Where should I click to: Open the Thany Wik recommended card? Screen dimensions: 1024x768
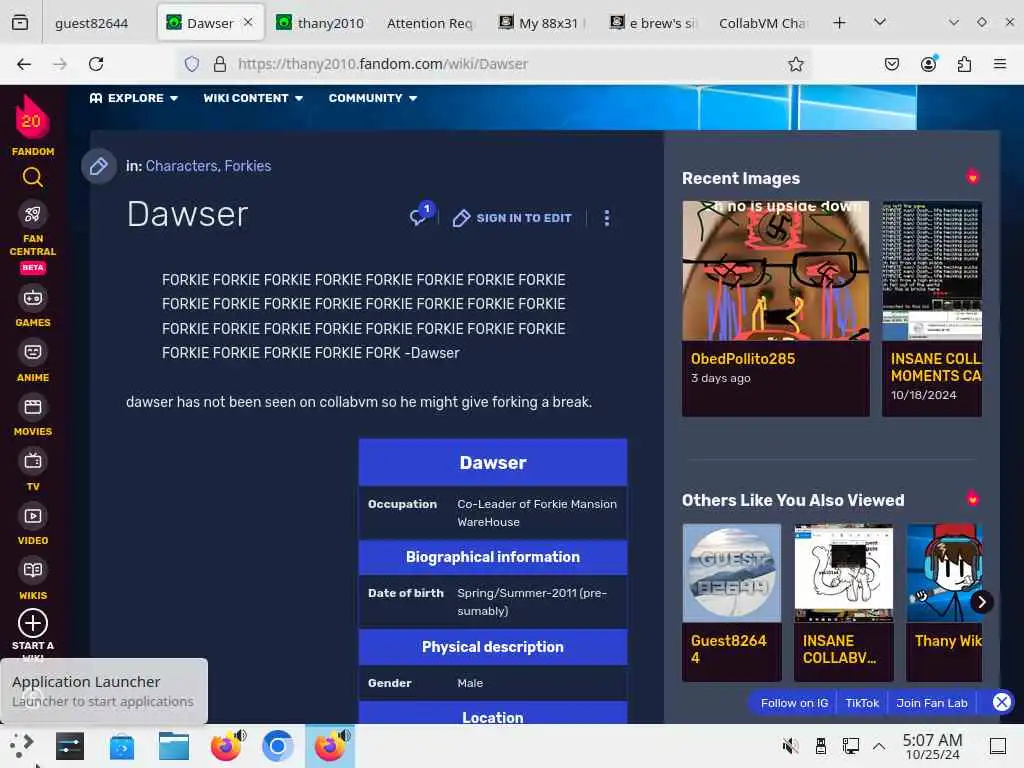[944, 602]
